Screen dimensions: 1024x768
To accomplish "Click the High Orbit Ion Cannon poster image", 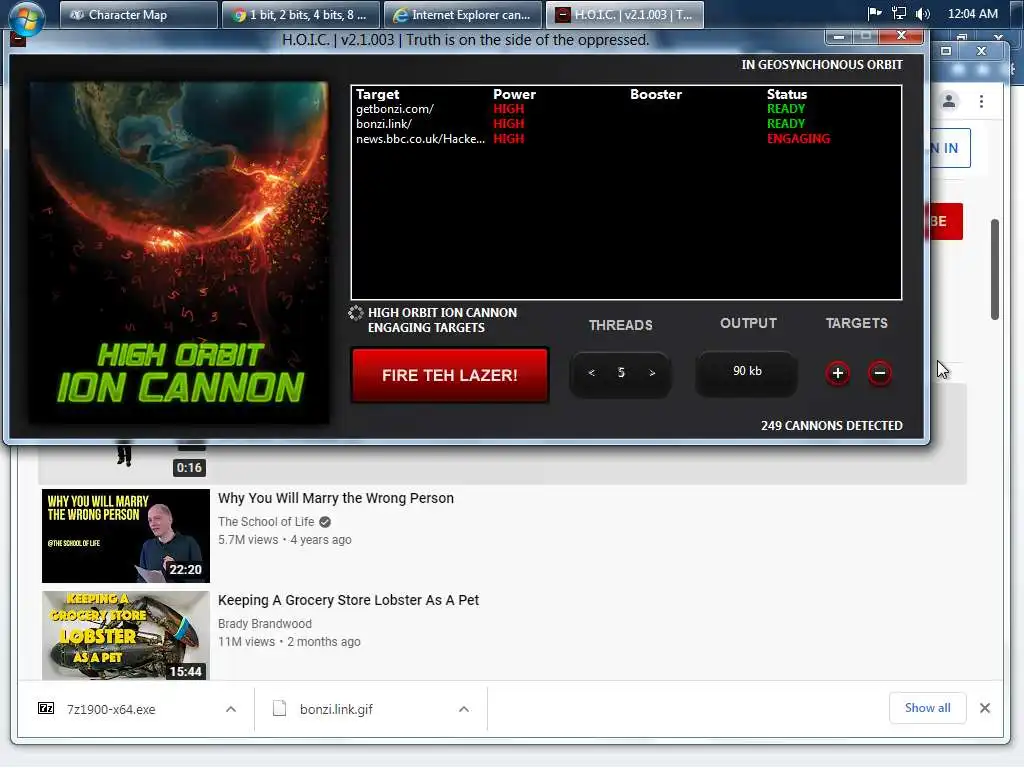I will click(x=179, y=252).
